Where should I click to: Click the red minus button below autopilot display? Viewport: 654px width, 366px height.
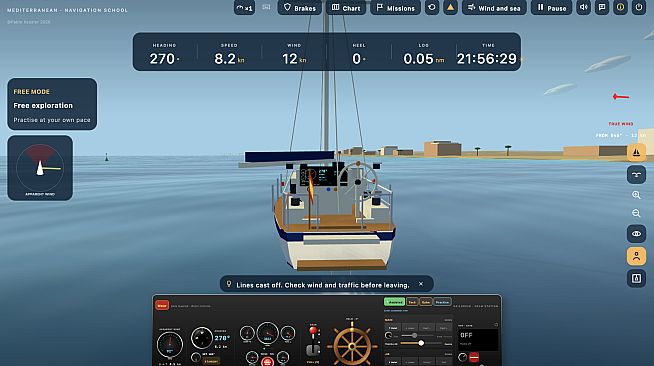click(474, 357)
